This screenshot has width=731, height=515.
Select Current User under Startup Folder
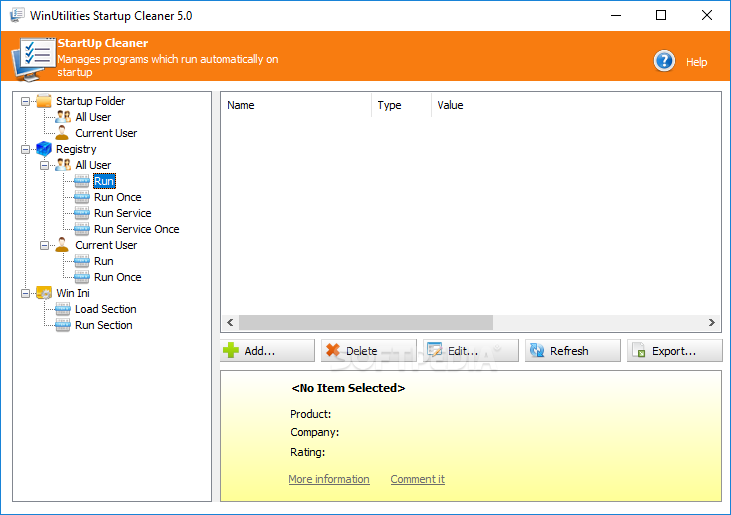pyautogui.click(x=106, y=133)
